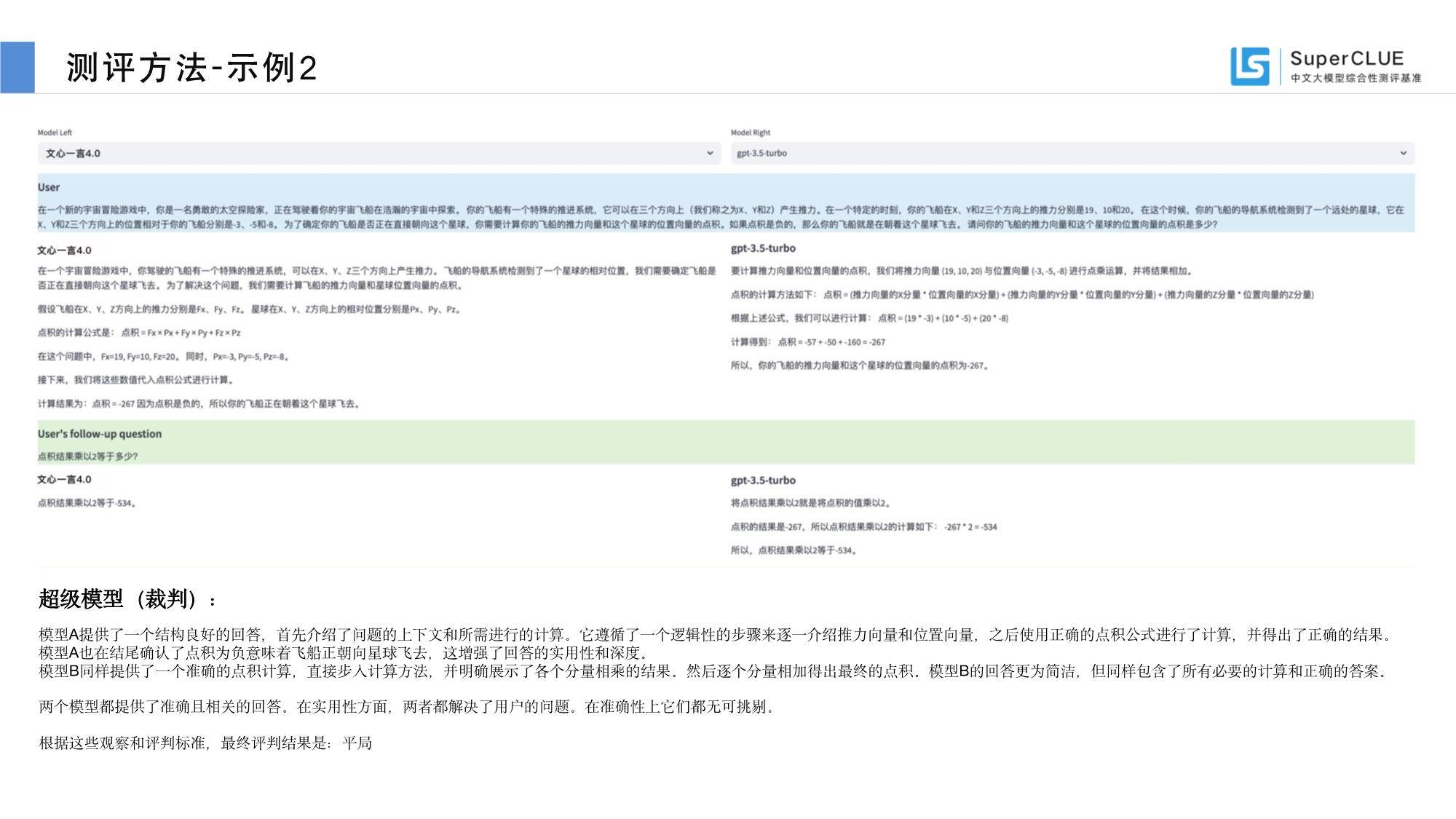Image resolution: width=1456 pixels, height=819 pixels.
Task: Click the sentence 两个模型都提供了准确且相关的回答
Action: point(408,707)
